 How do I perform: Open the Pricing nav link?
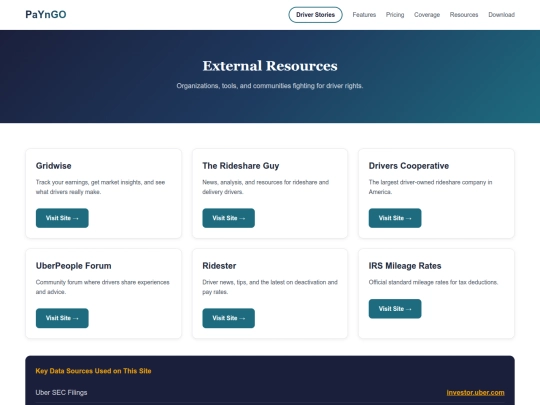click(x=395, y=15)
